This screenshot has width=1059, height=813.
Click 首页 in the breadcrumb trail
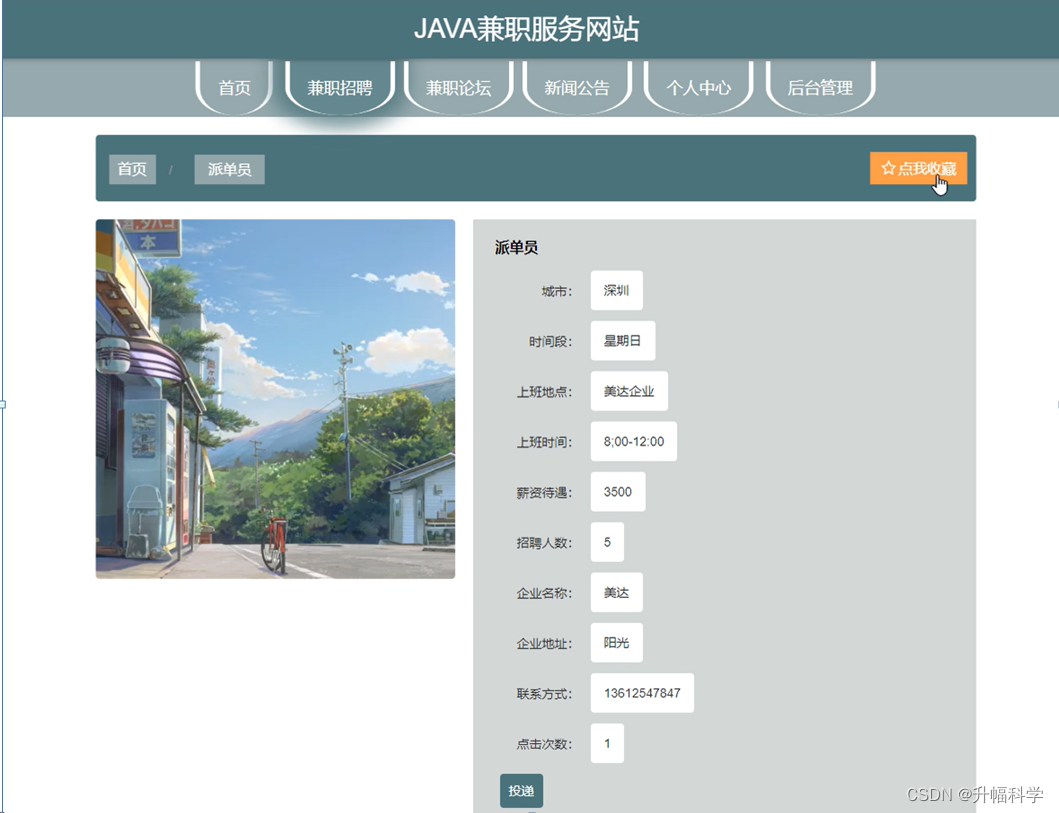(x=131, y=168)
